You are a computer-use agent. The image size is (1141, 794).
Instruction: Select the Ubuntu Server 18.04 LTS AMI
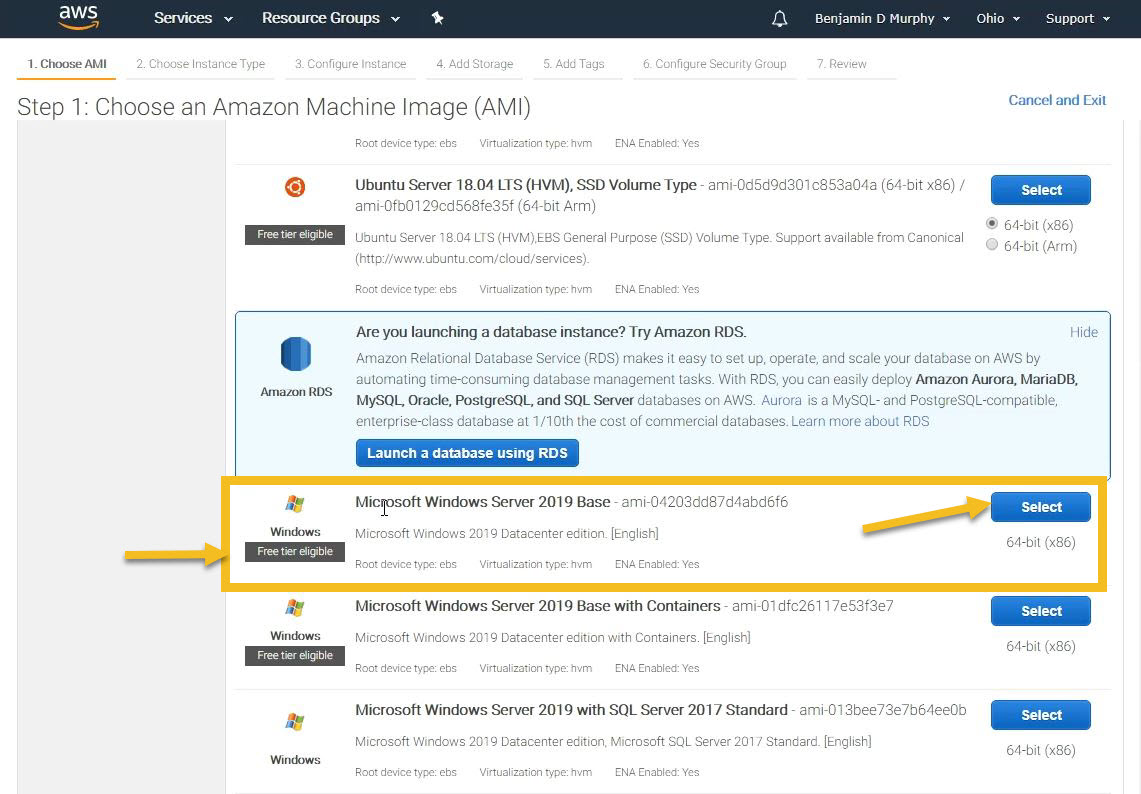(1041, 190)
